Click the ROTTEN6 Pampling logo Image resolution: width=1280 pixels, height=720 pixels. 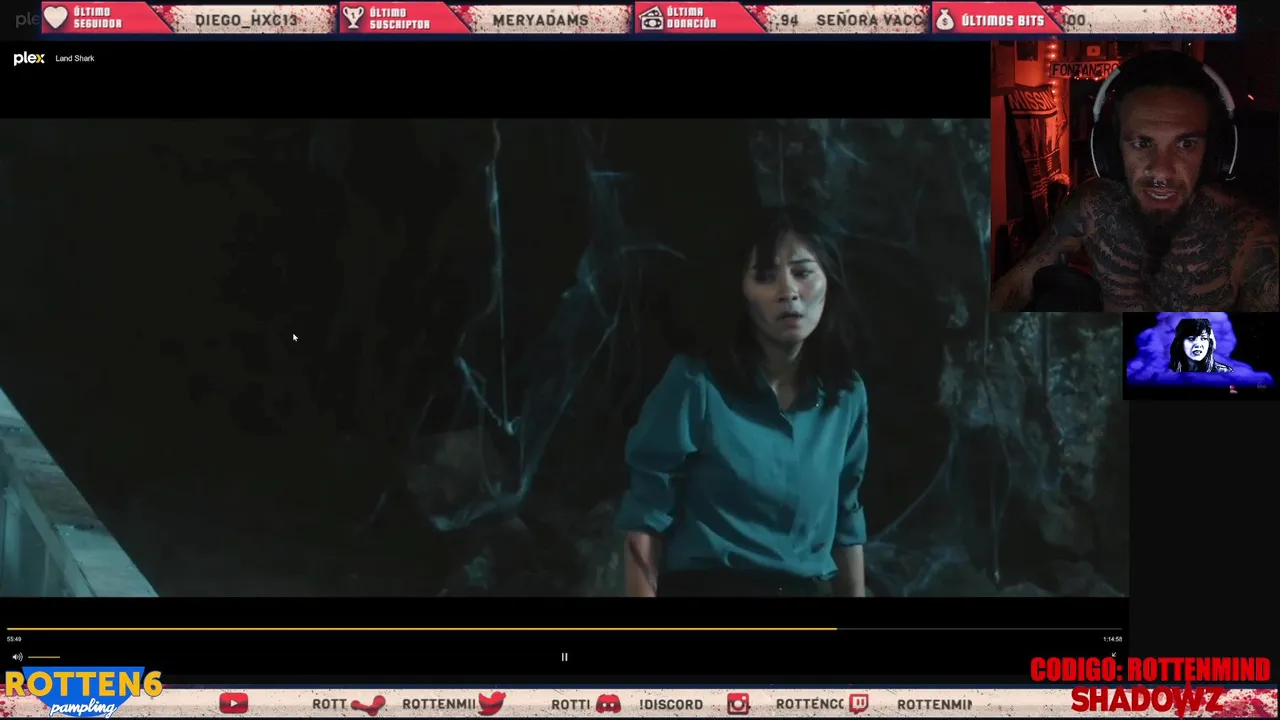pos(83,692)
